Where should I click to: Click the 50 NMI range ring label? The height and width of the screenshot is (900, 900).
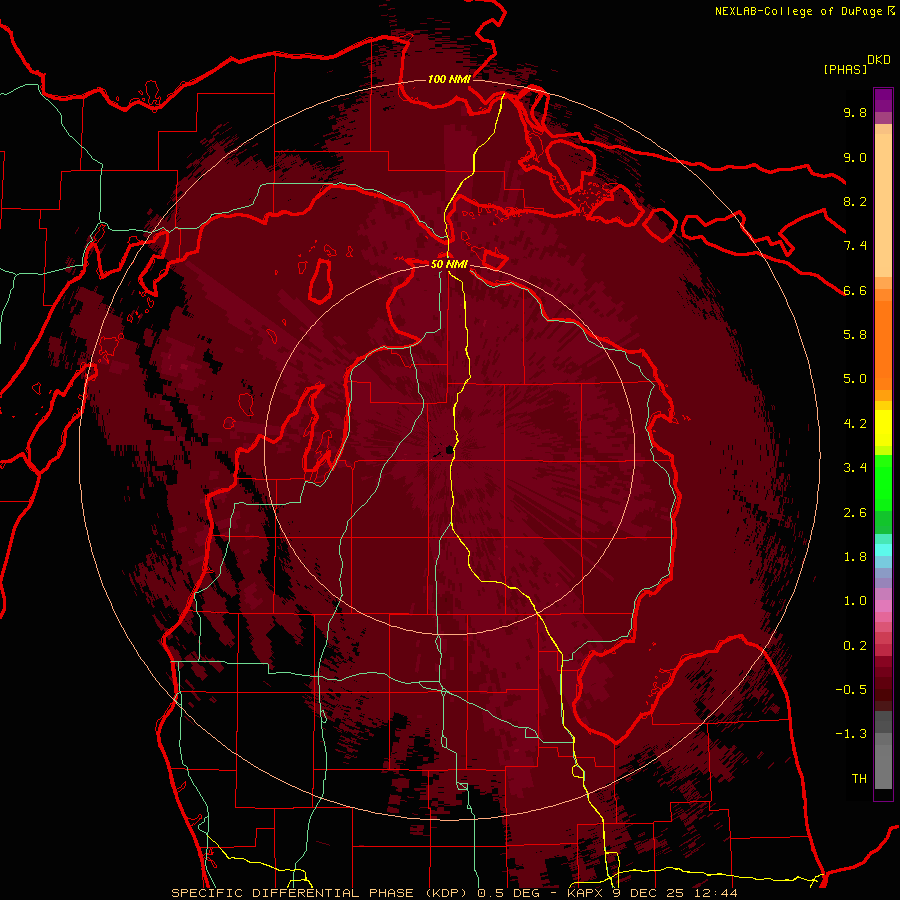449,264
